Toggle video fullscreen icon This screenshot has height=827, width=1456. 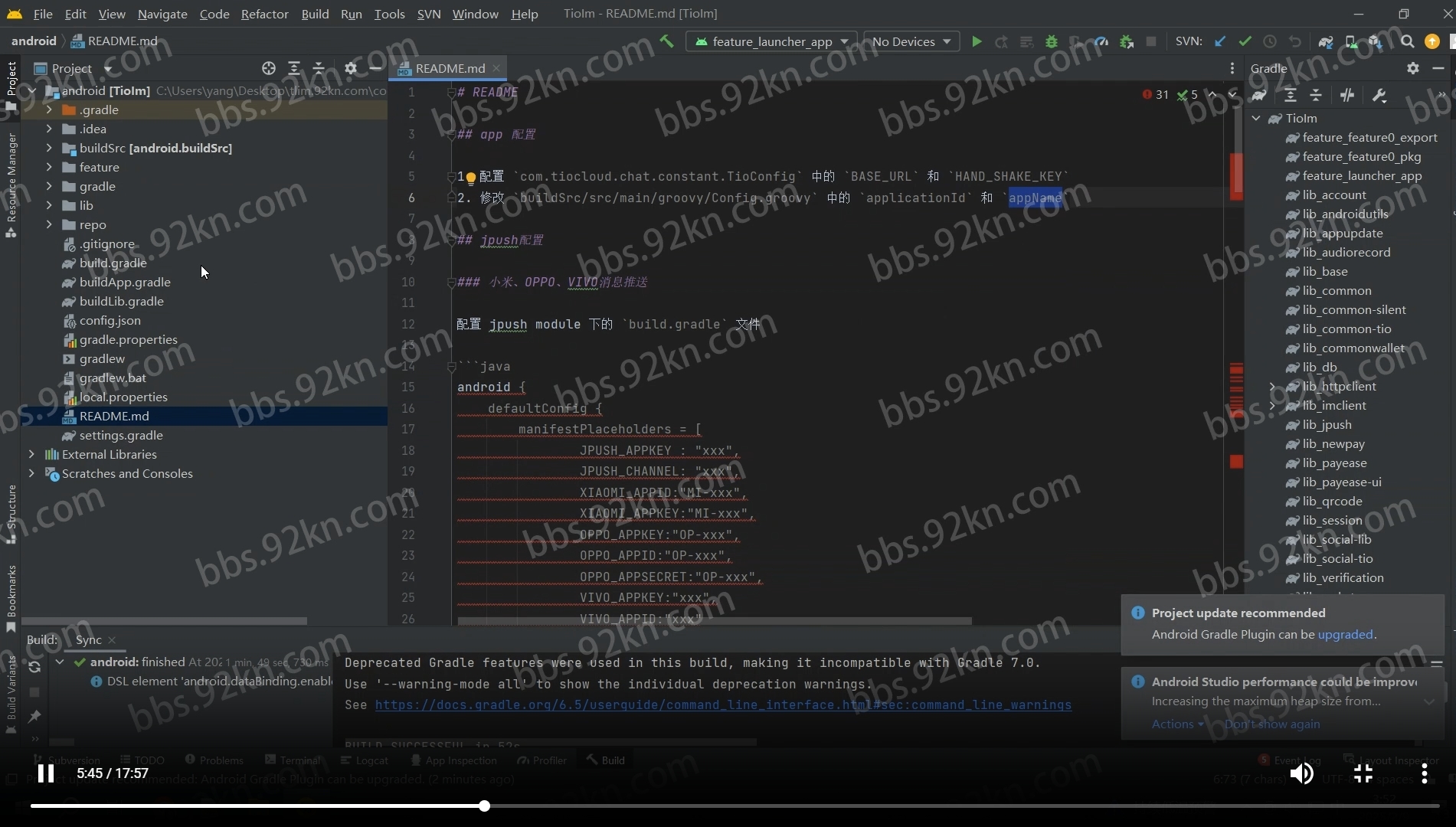tap(1363, 773)
